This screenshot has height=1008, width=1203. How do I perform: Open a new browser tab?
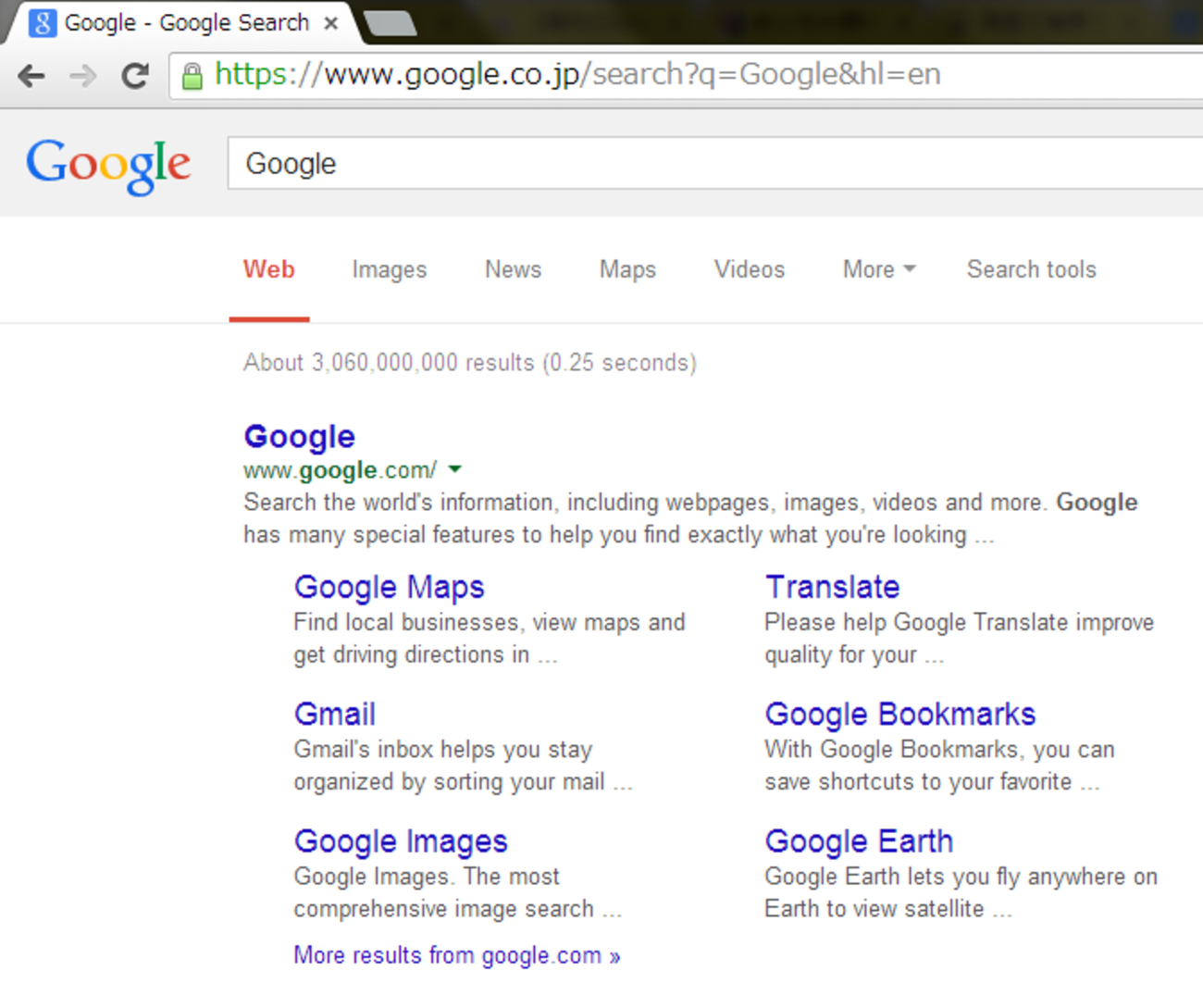(x=391, y=24)
